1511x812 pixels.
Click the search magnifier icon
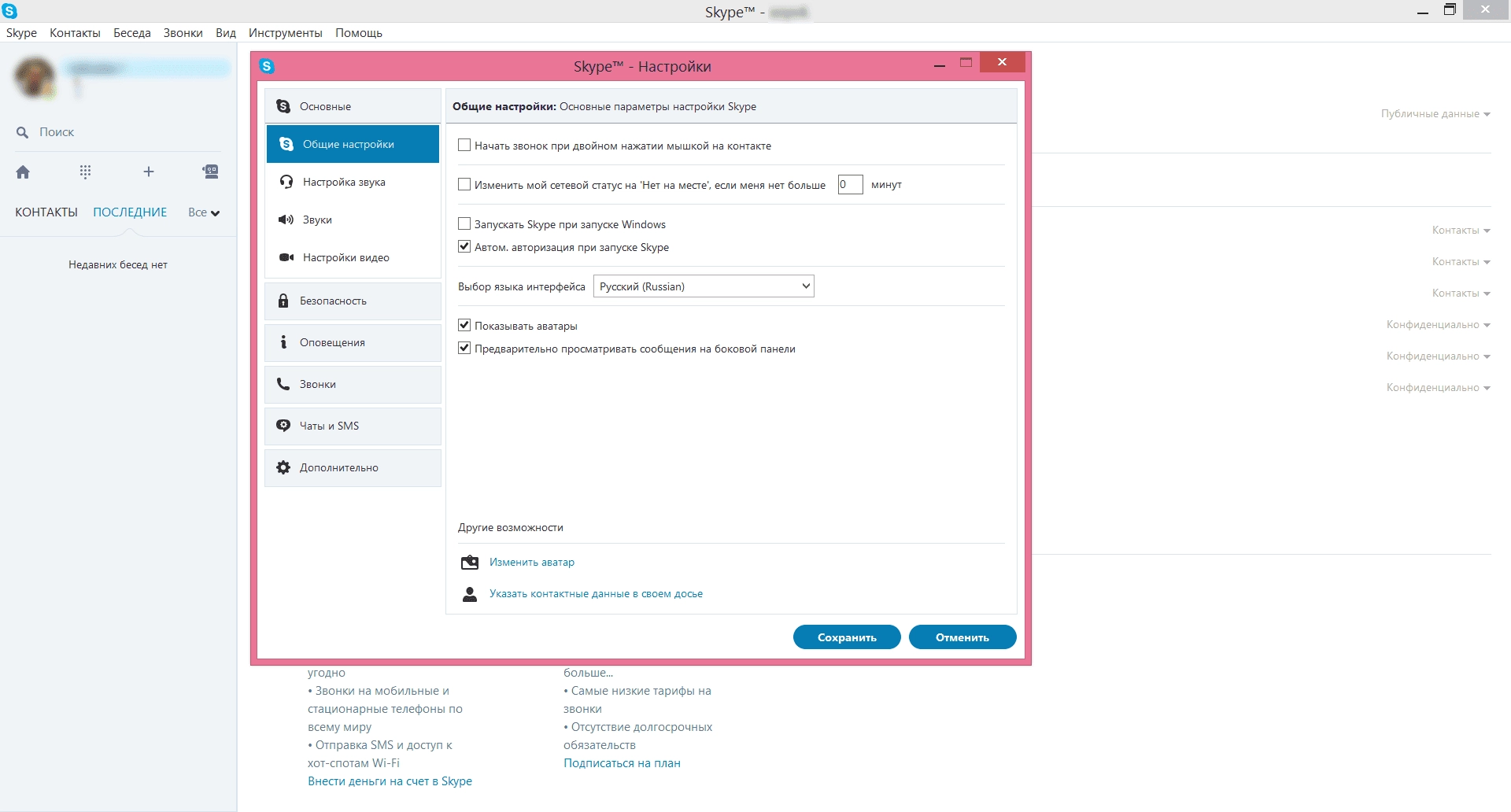point(23,132)
